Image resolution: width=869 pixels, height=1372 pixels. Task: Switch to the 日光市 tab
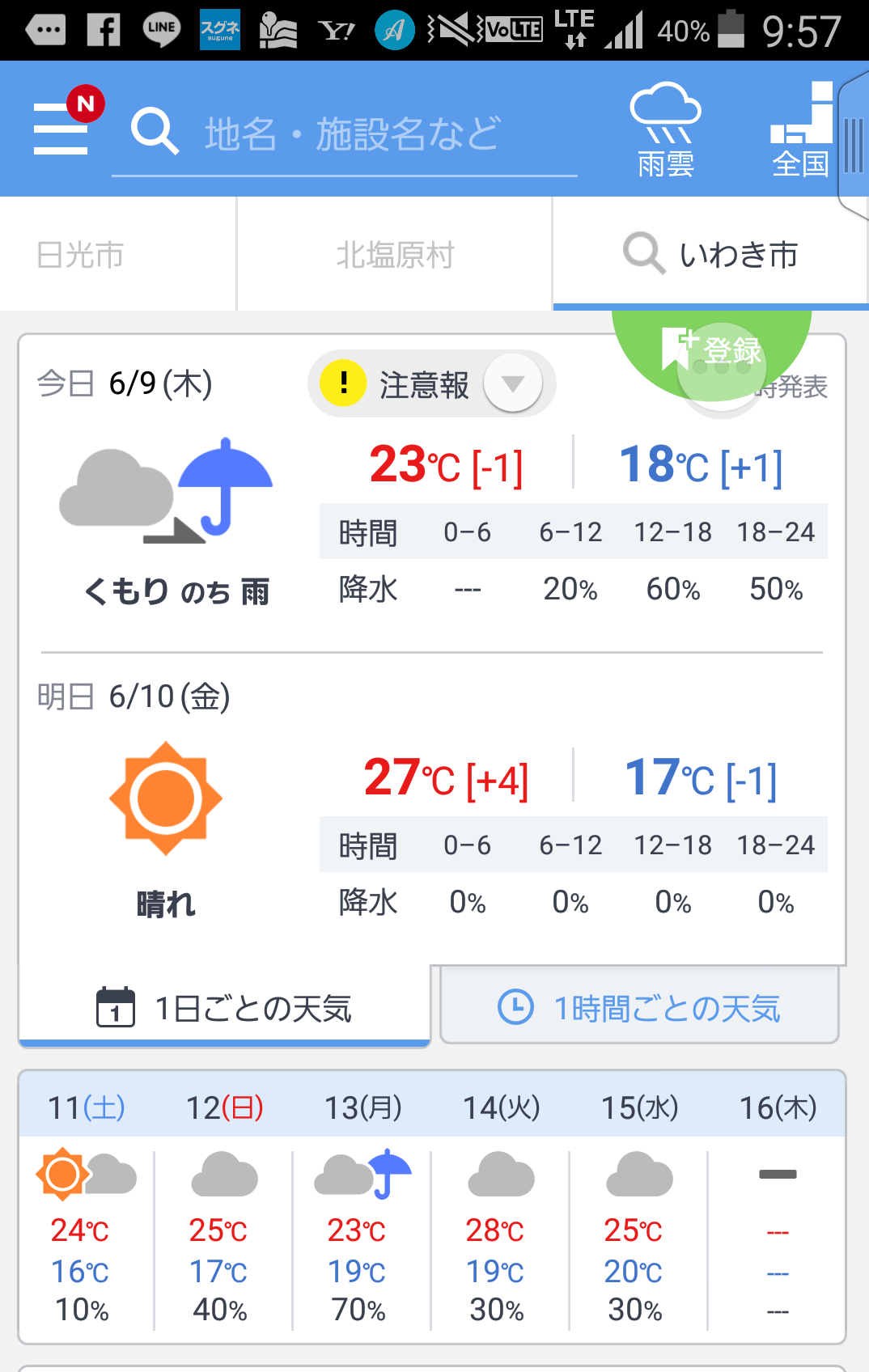81,255
